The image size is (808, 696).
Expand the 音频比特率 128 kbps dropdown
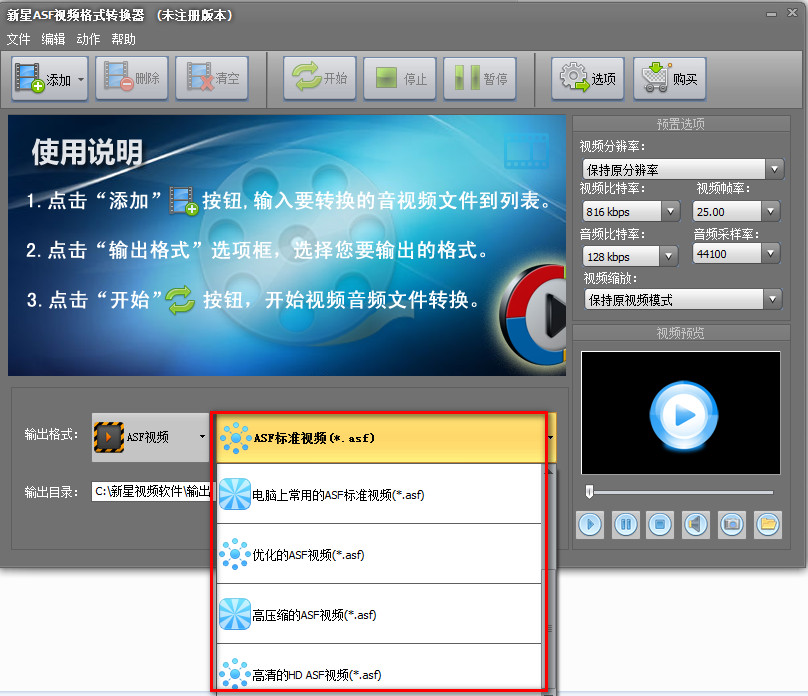click(x=668, y=256)
